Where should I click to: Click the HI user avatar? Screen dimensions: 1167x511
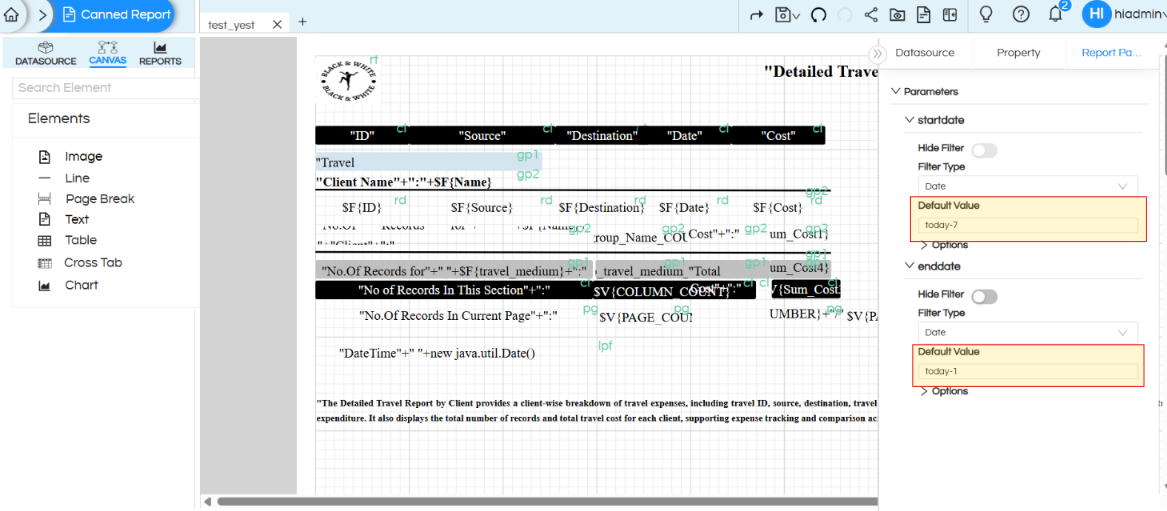(x=1096, y=13)
